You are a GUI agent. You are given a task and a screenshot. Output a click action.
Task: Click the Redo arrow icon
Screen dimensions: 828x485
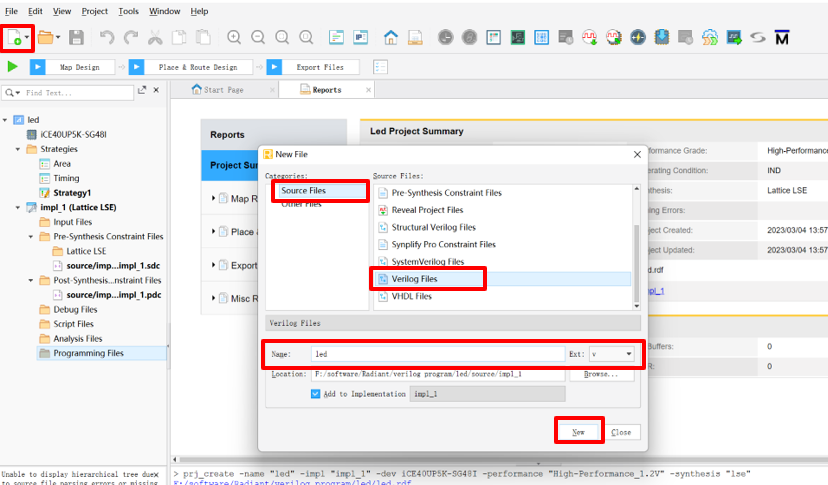coord(130,38)
